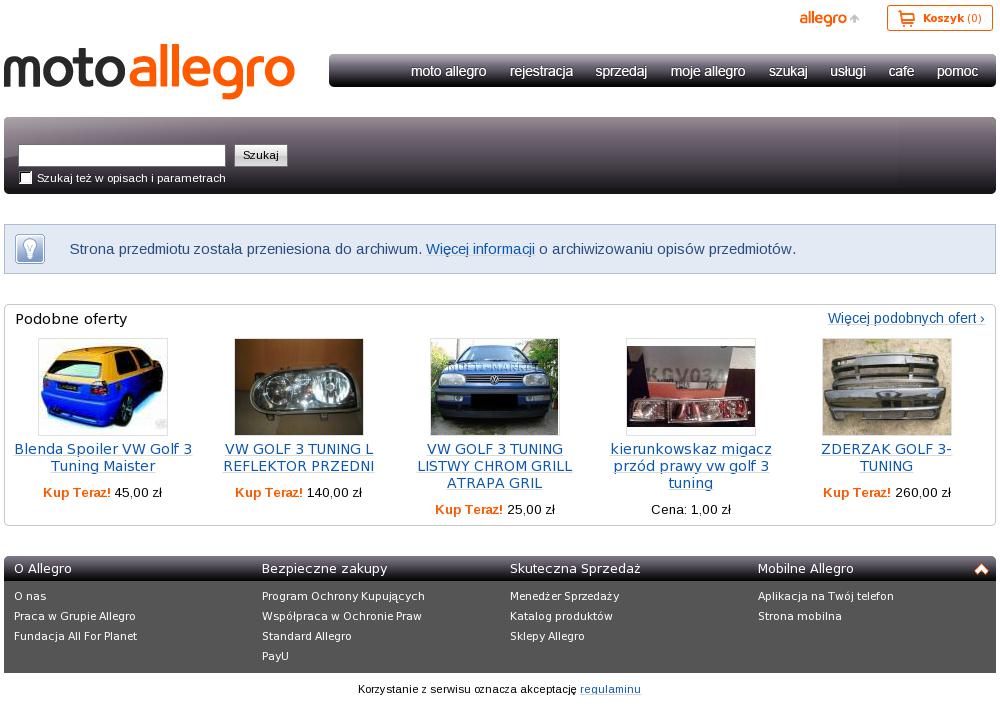The image size is (1000, 709).
Task: Open the black bumper zderzak thumbnail
Action: click(x=886, y=387)
